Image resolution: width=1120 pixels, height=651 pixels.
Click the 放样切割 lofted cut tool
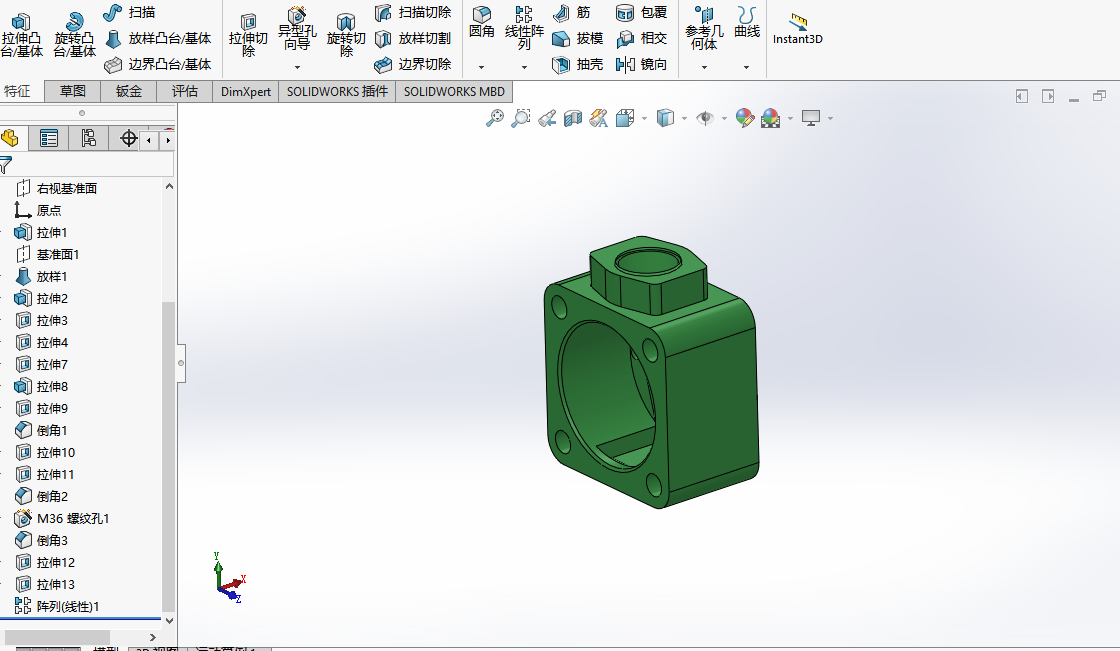(x=413, y=39)
